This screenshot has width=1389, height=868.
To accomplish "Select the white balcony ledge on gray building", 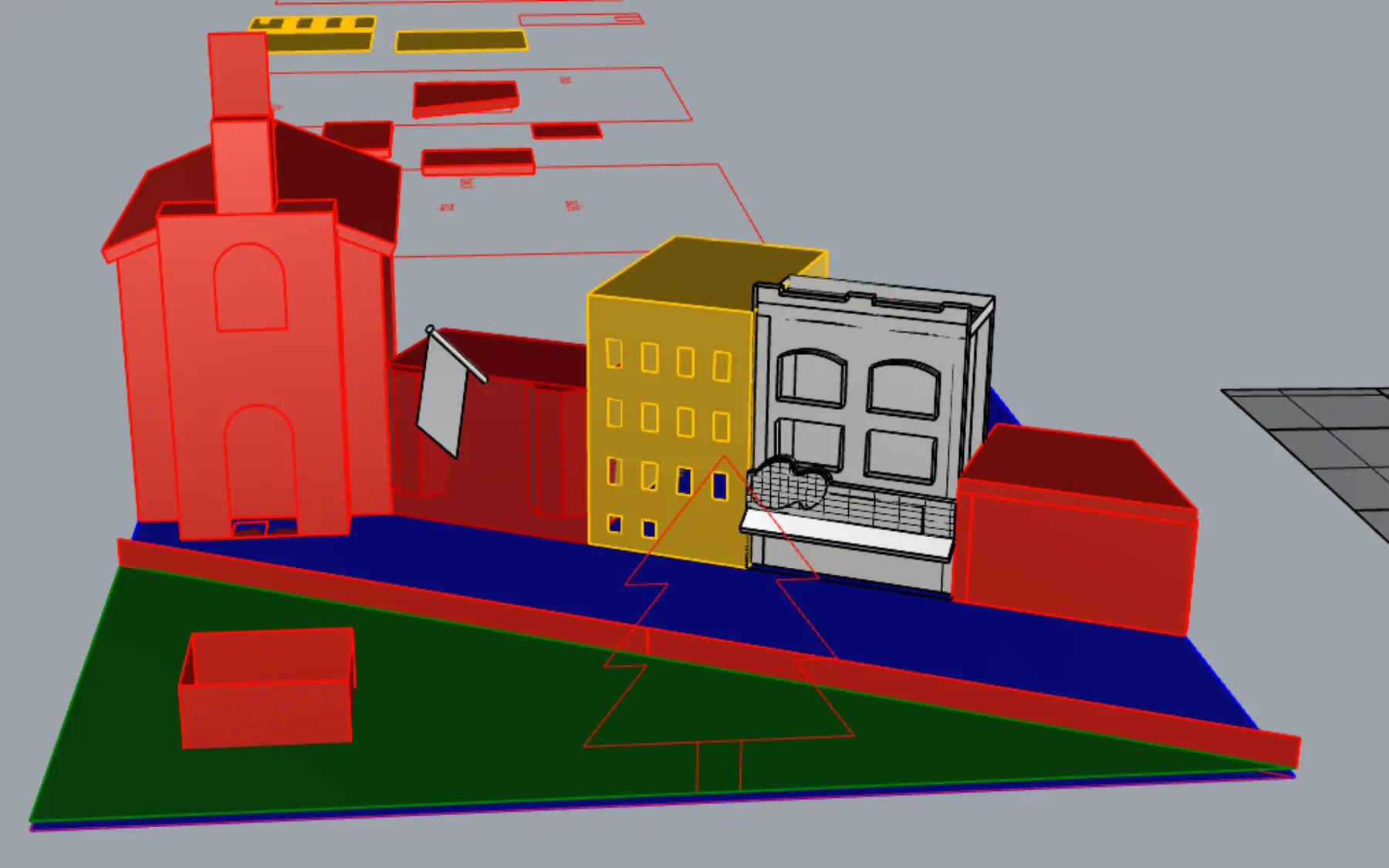I will (846, 534).
